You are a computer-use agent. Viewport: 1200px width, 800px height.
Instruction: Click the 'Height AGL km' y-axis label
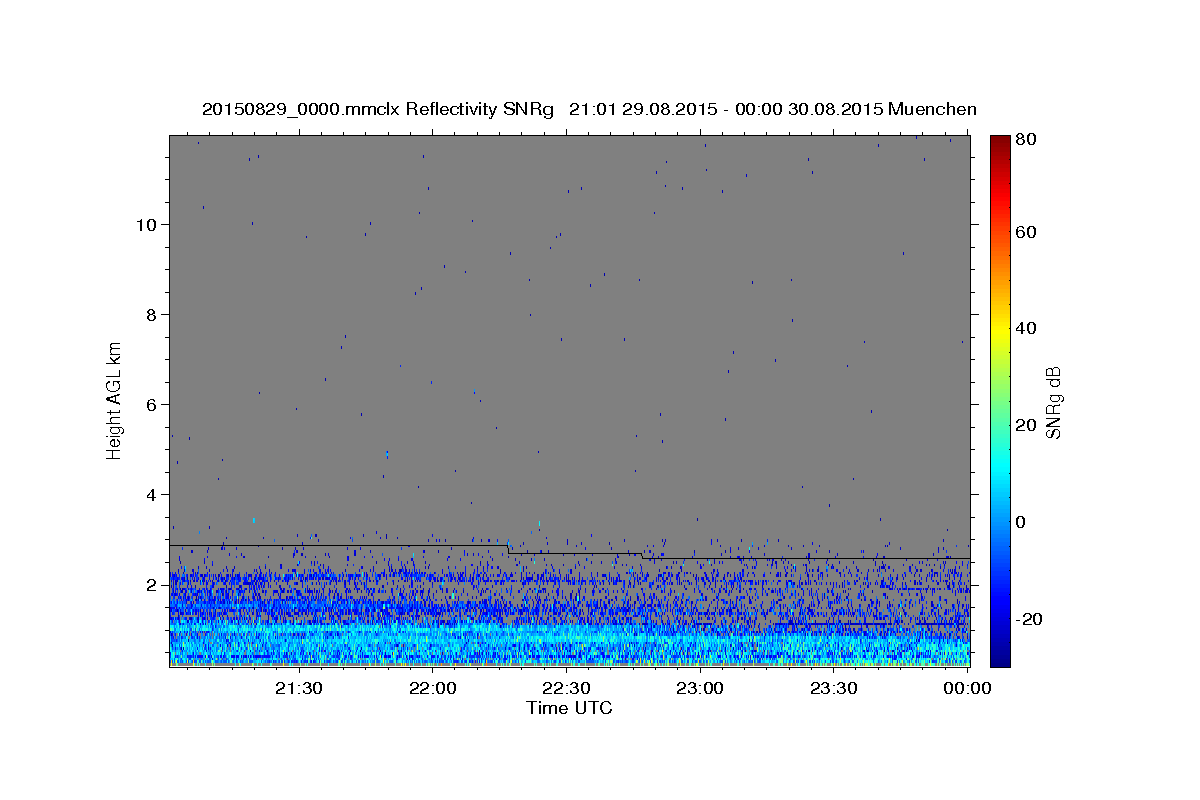click(115, 400)
